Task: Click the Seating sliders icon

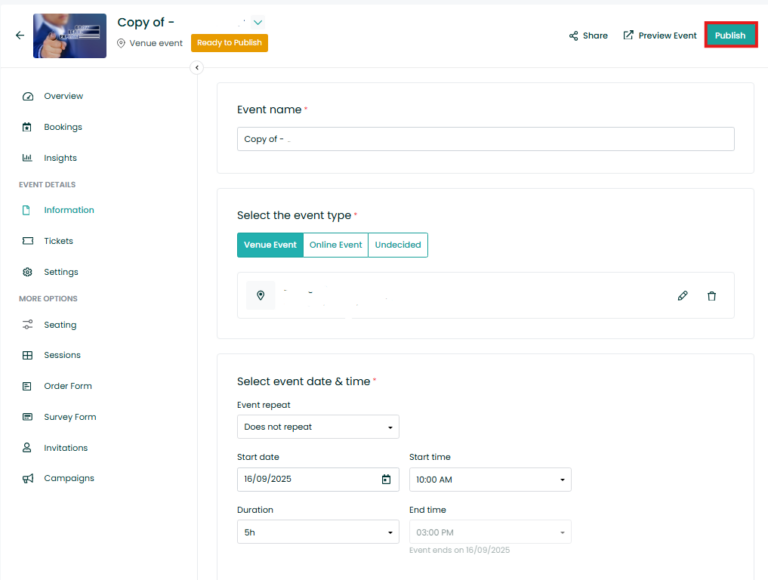Action: coord(27,324)
